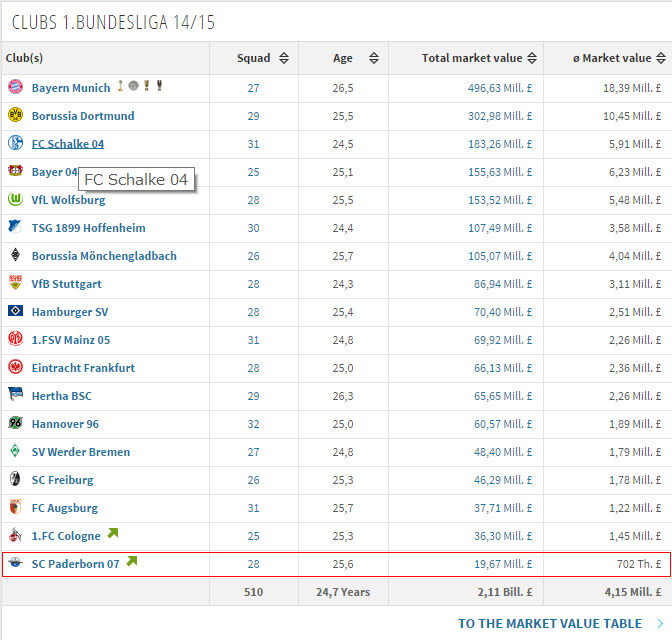Click the Borussia Dortmund crest icon

[x=15, y=116]
